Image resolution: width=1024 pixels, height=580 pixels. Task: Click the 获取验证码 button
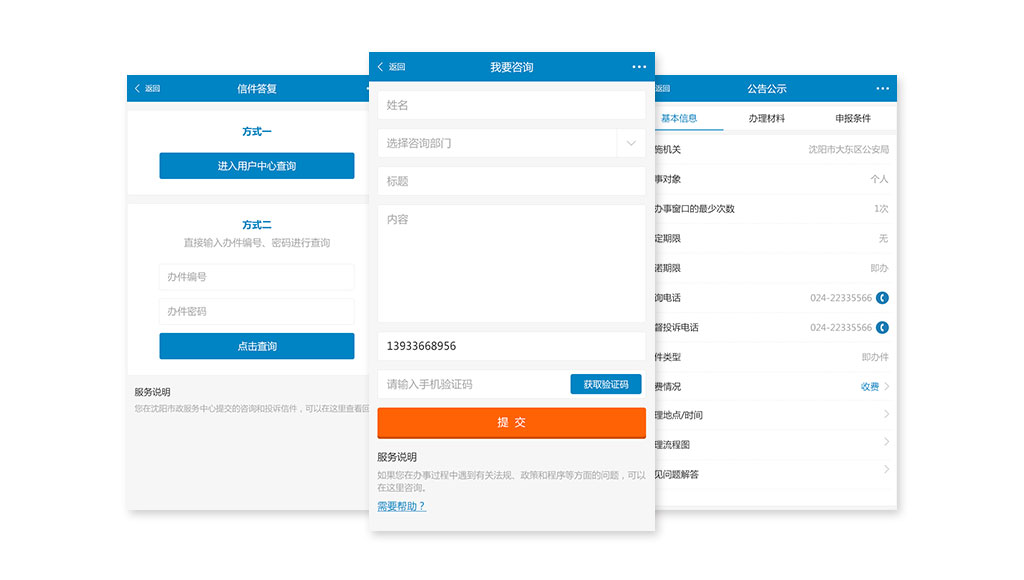606,384
